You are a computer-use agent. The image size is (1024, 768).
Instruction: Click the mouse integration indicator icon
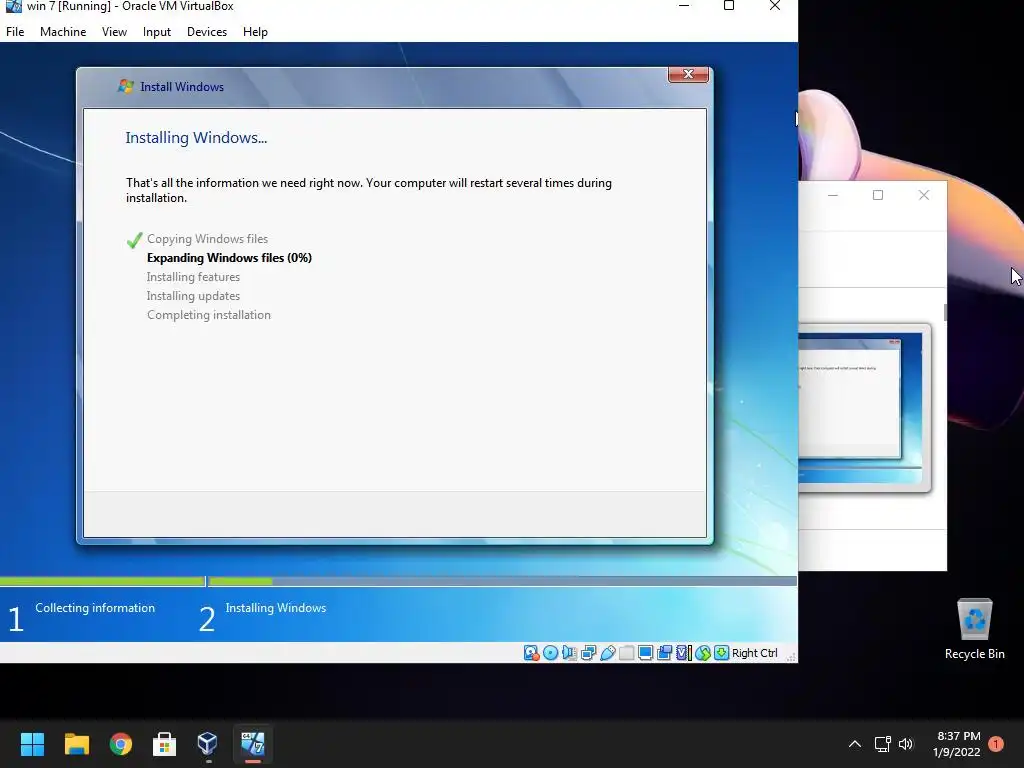(703, 653)
